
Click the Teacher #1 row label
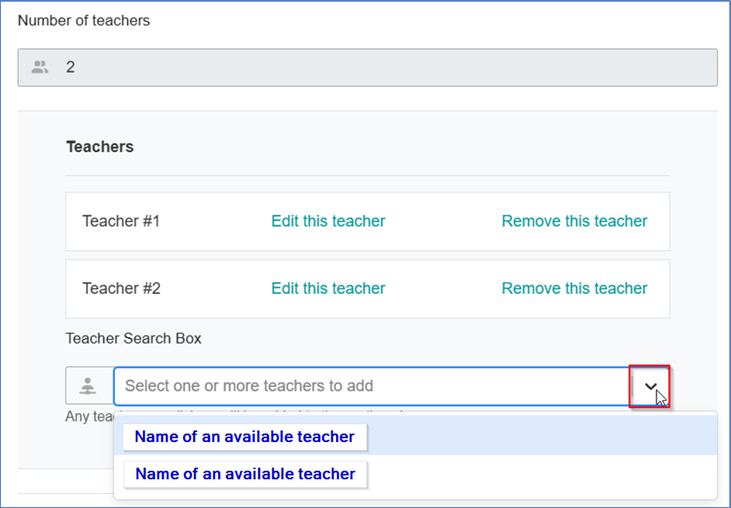pos(121,221)
